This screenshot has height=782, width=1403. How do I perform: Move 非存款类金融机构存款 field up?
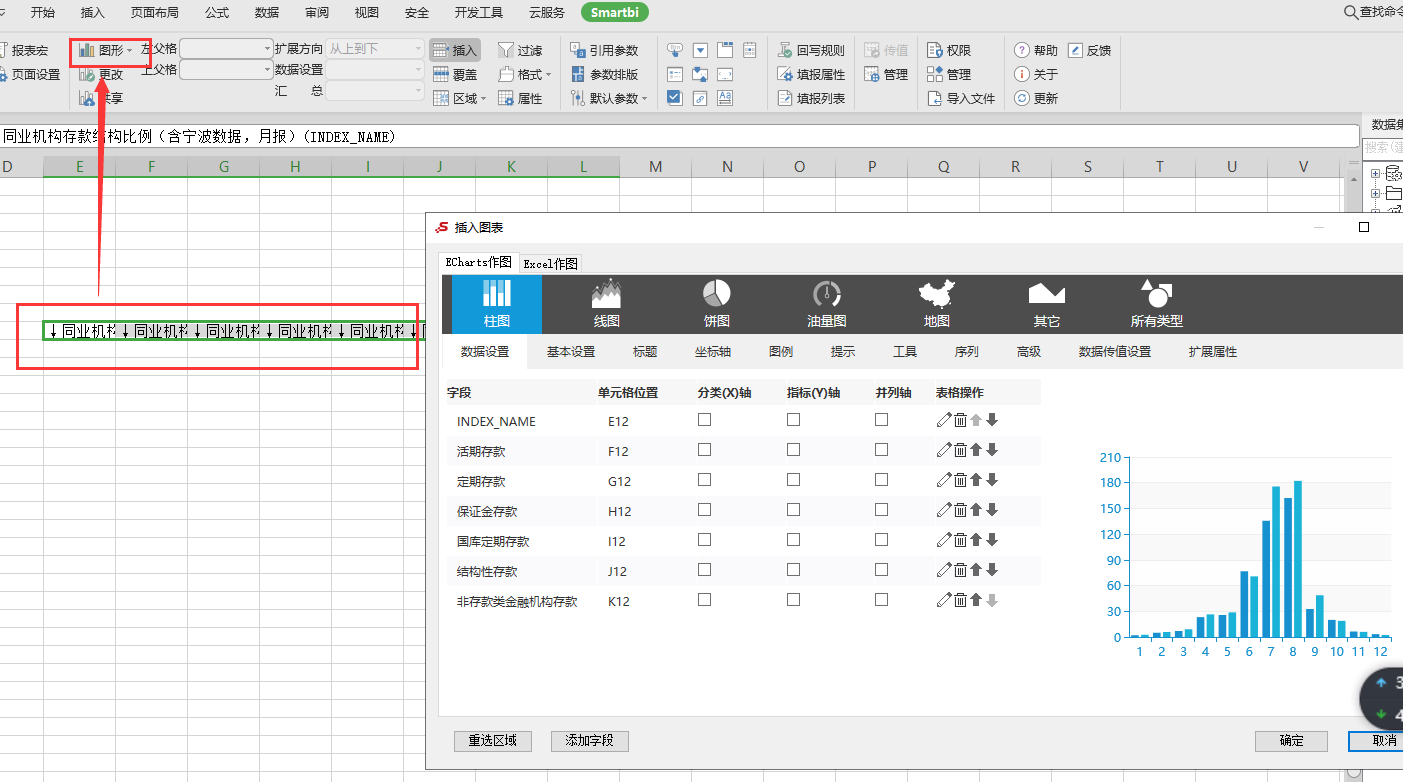976,600
